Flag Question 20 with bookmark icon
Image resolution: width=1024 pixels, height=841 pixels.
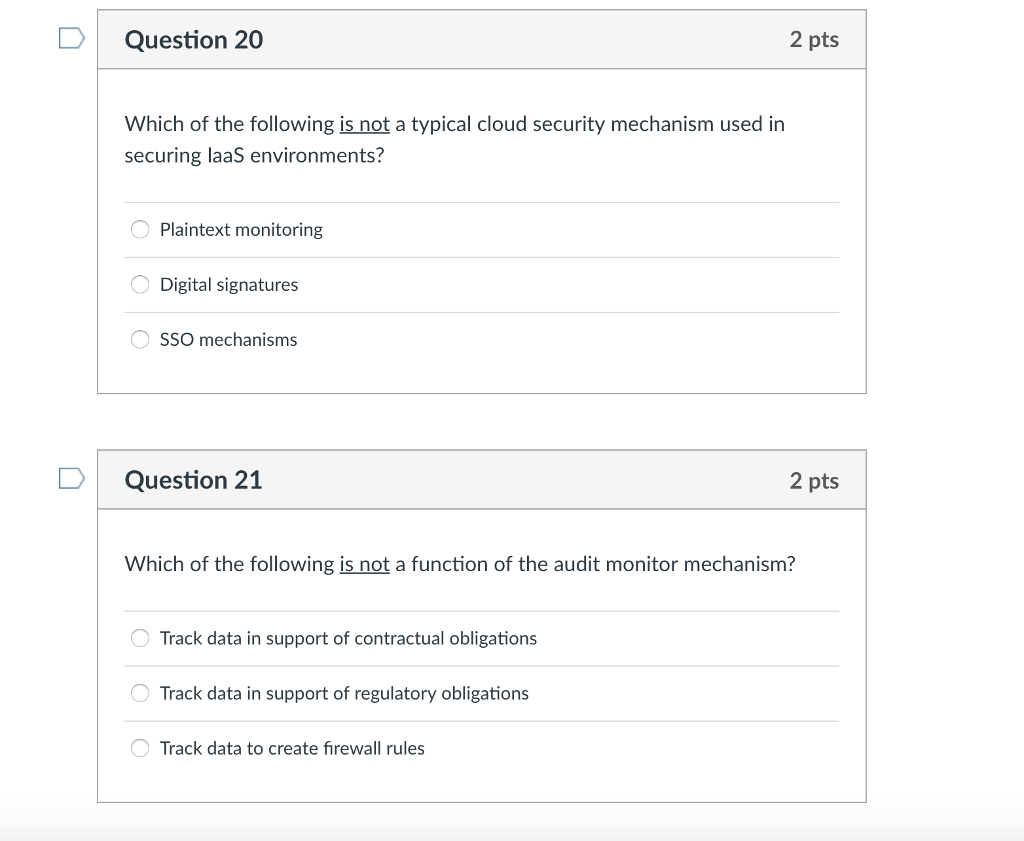[x=70, y=39]
